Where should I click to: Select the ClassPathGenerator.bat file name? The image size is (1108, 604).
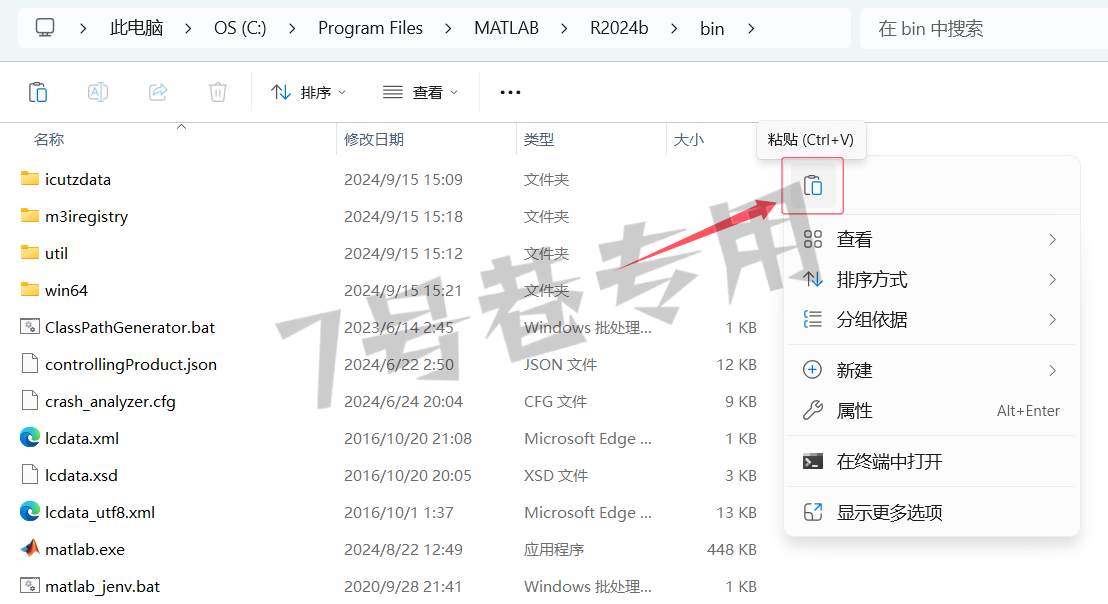130,327
